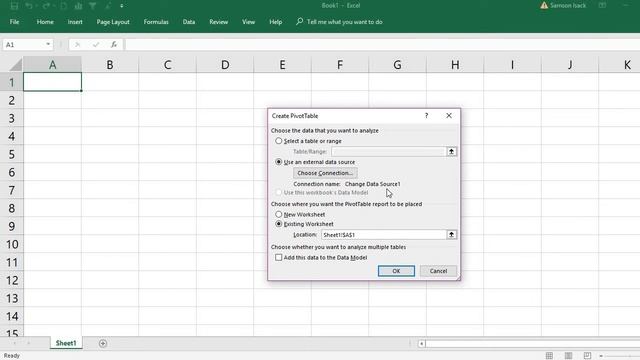Click the Select All corner triangle
Viewport: 640px width, 360px height.
pos(16,65)
